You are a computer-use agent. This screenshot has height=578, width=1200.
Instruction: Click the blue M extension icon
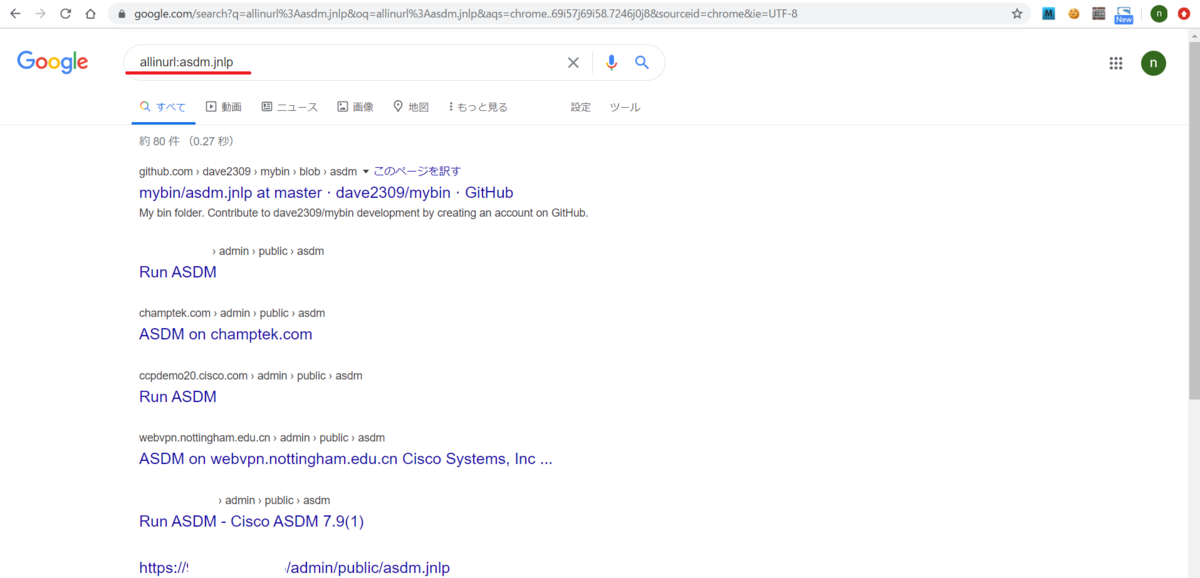coord(1049,14)
